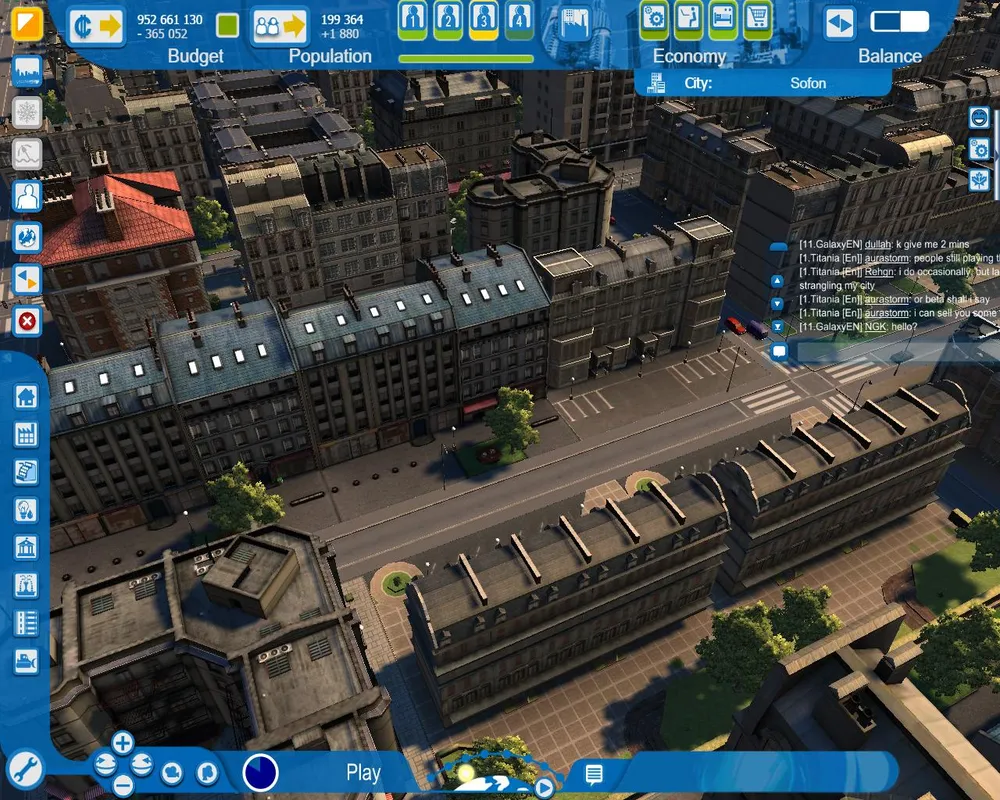Click the Play speed label

(363, 773)
